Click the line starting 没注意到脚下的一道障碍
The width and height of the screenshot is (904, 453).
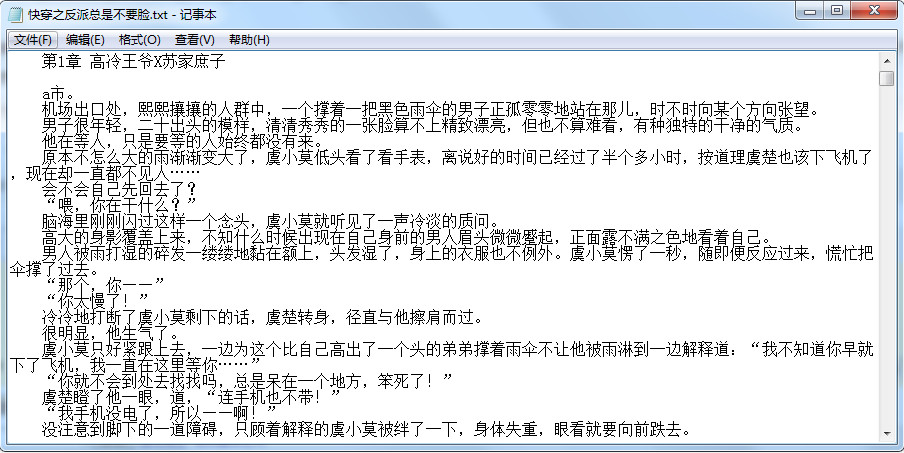coord(366,428)
